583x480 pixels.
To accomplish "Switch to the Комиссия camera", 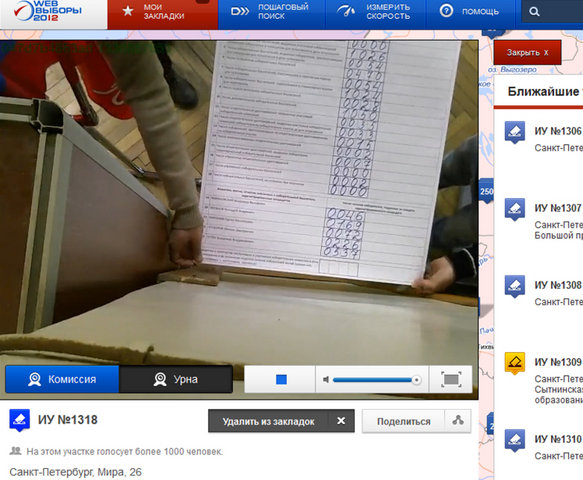I will pos(62,379).
